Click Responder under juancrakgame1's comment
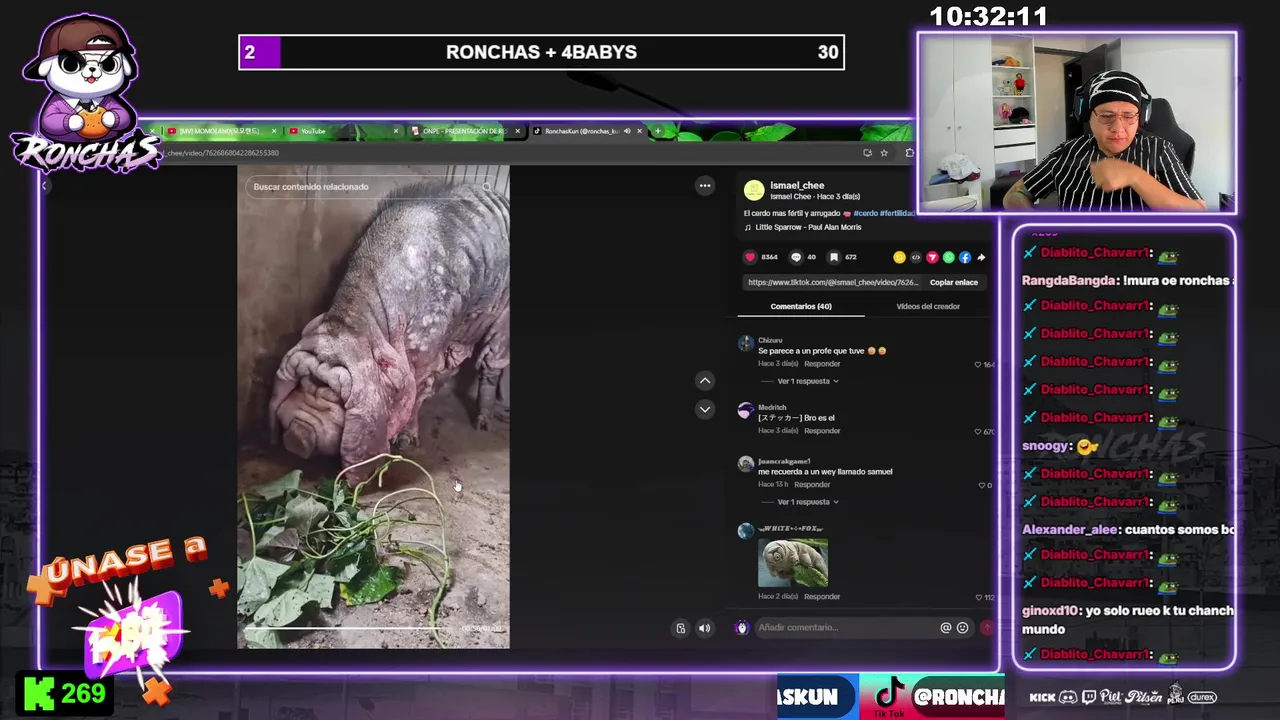 (811, 485)
